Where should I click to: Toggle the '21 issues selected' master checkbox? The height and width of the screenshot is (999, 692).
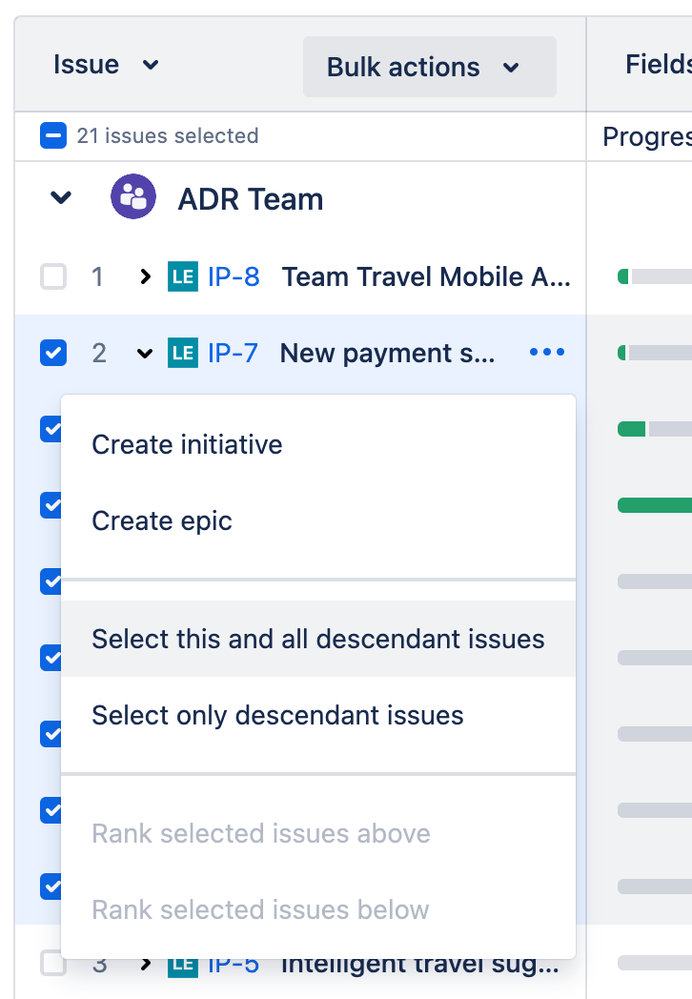(x=54, y=136)
